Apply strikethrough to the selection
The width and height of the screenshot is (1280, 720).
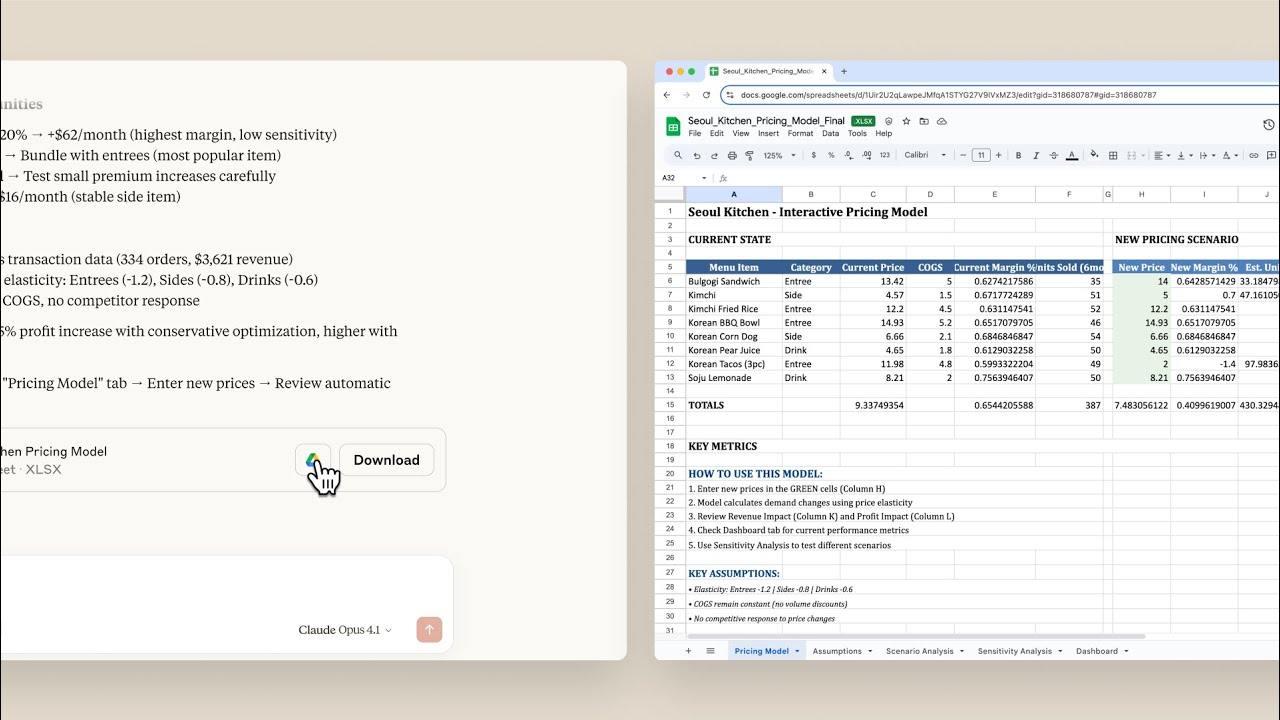coord(1053,155)
